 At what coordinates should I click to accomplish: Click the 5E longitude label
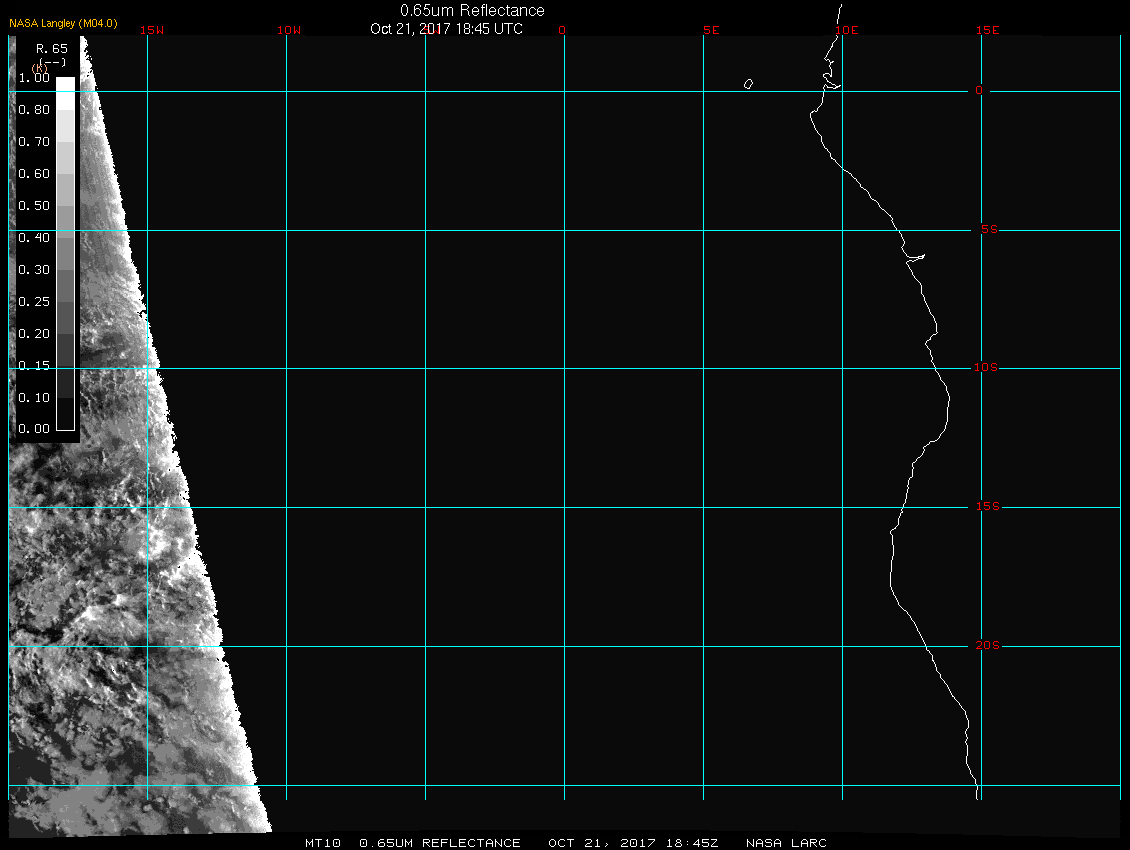(711, 30)
